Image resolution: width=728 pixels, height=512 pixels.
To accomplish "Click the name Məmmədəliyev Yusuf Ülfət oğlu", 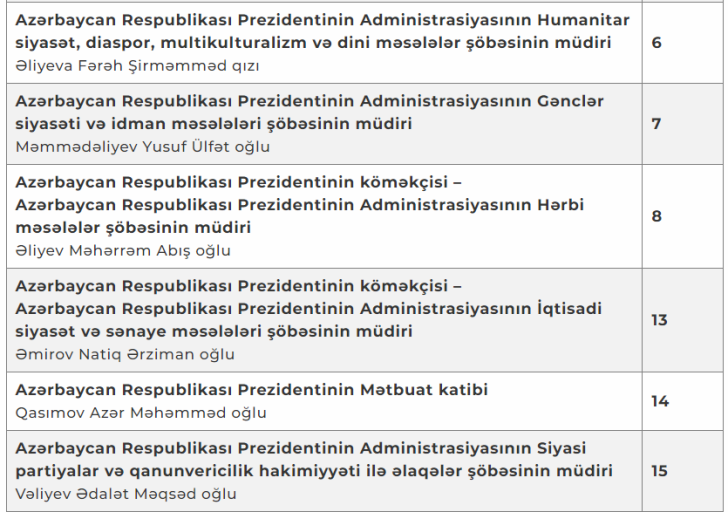I will [143, 146].
